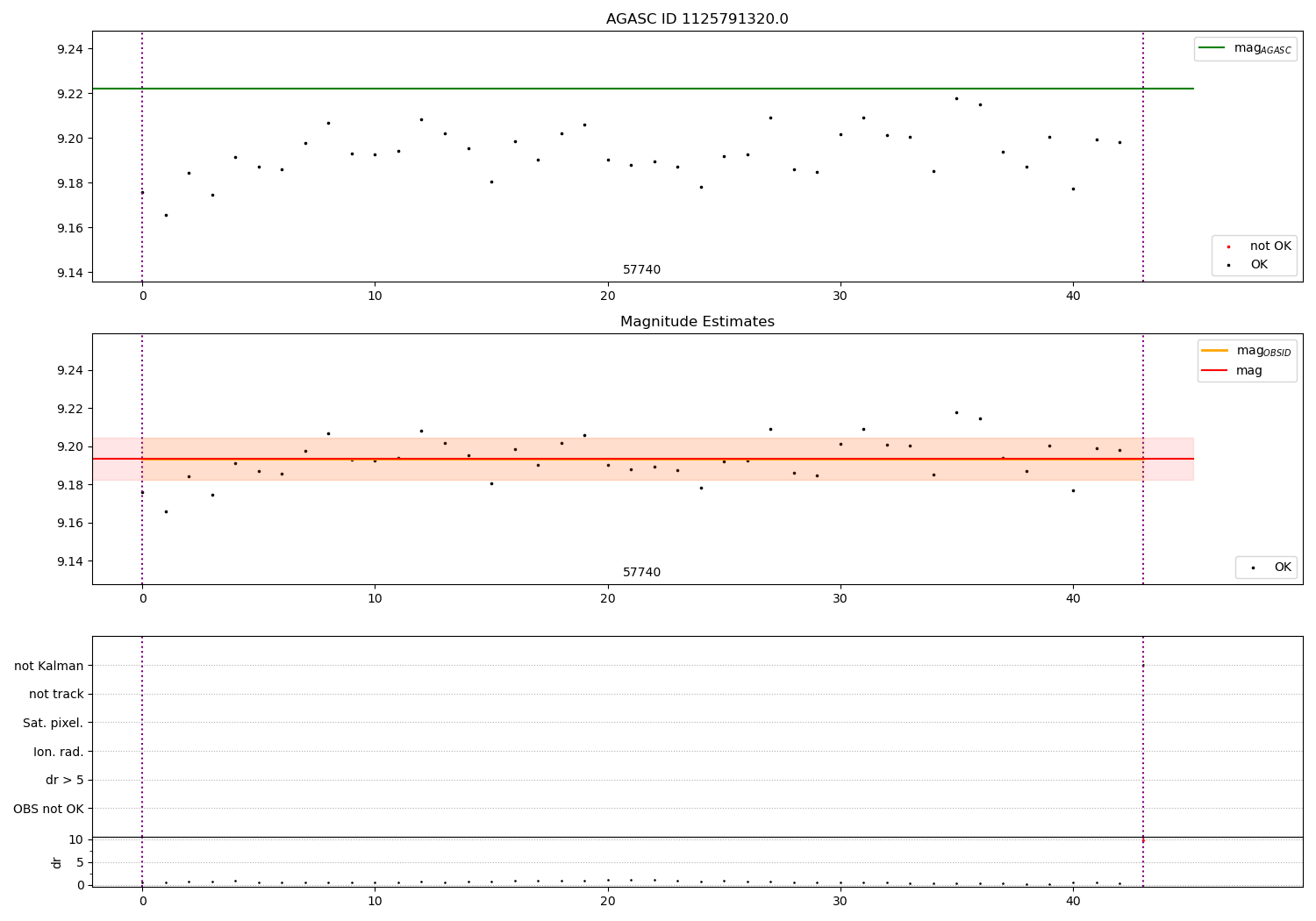
Task: Click the 'not track' axis label
Action: click(56, 694)
